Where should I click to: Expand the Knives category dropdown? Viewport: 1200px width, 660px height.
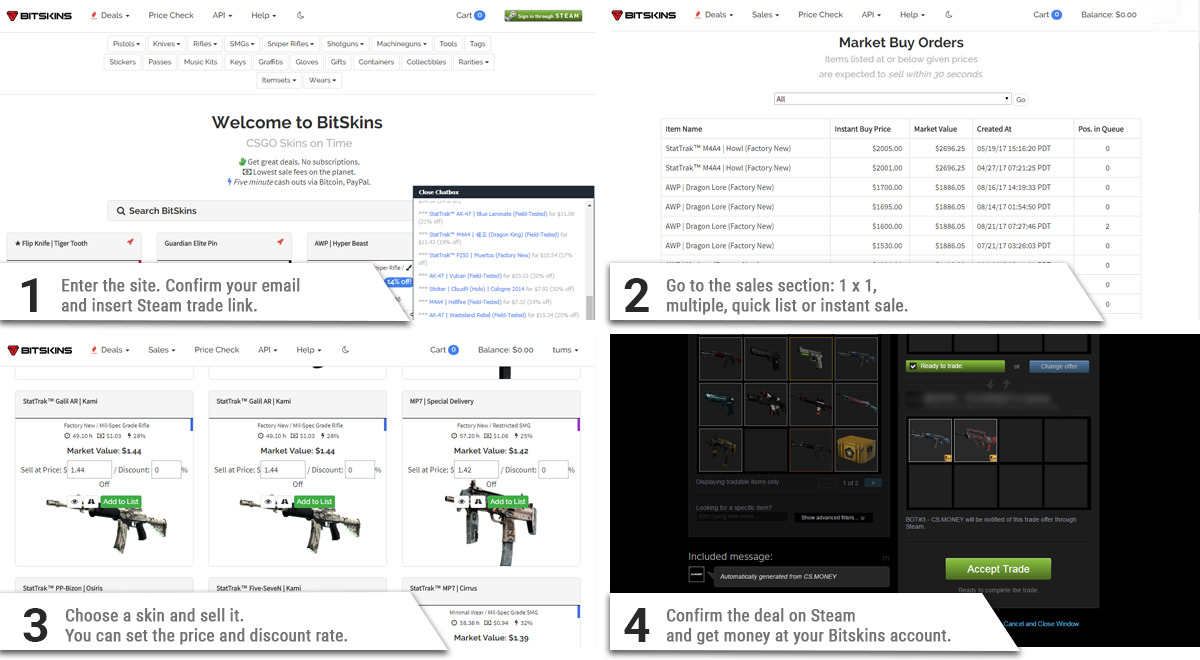[166, 44]
